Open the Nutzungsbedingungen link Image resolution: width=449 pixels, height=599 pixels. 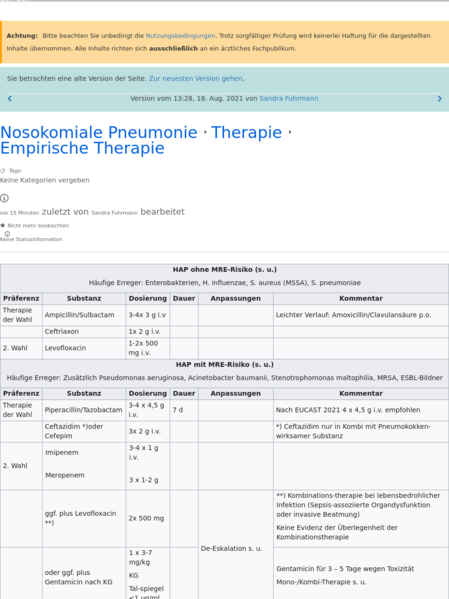(x=180, y=36)
